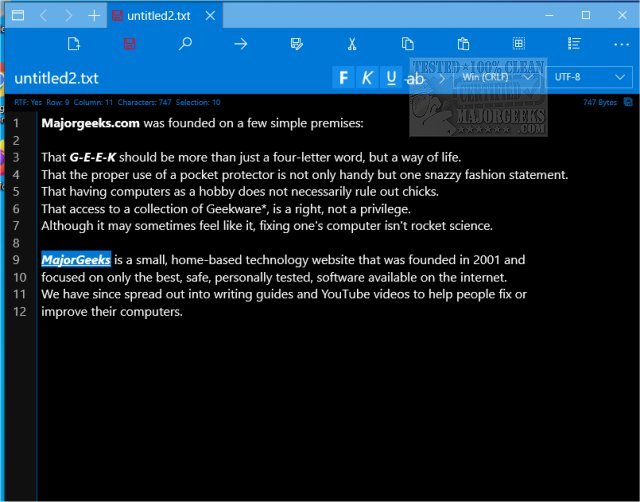This screenshot has width=640, height=502.
Task: Click 'hobby' word on line 5
Action: [x=217, y=192]
